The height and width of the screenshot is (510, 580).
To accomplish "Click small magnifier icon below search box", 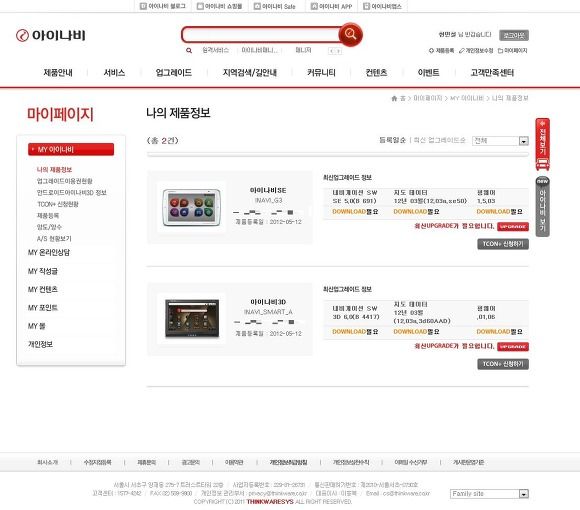I will click(x=189, y=51).
